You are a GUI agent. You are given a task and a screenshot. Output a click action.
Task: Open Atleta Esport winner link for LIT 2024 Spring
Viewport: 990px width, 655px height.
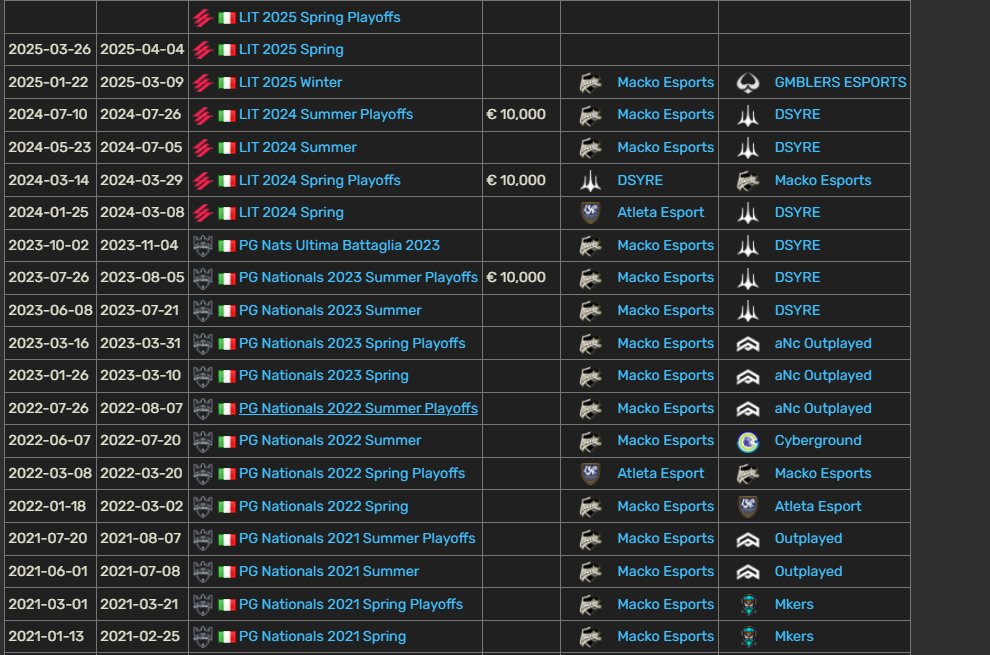coord(660,212)
